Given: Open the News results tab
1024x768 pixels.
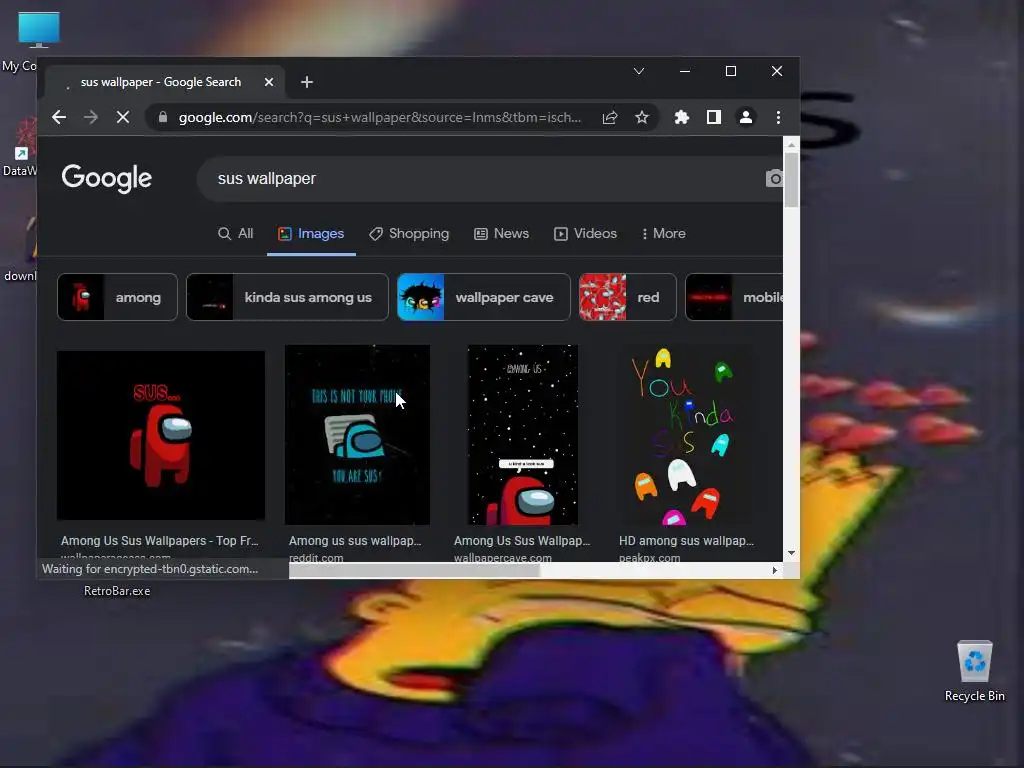Looking at the screenshot, I should [502, 234].
